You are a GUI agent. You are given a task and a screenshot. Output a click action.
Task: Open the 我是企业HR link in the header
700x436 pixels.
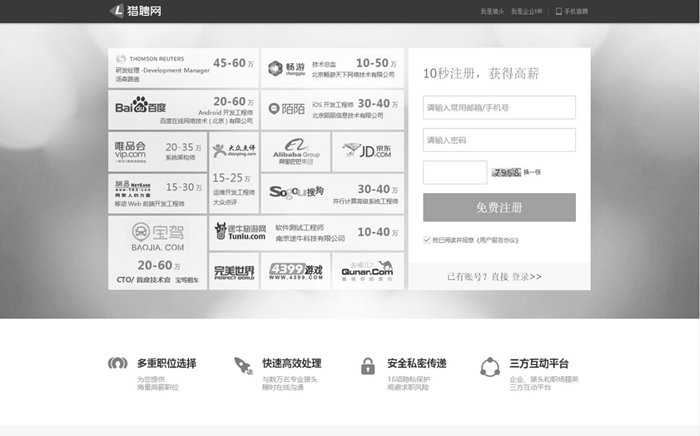(x=527, y=12)
